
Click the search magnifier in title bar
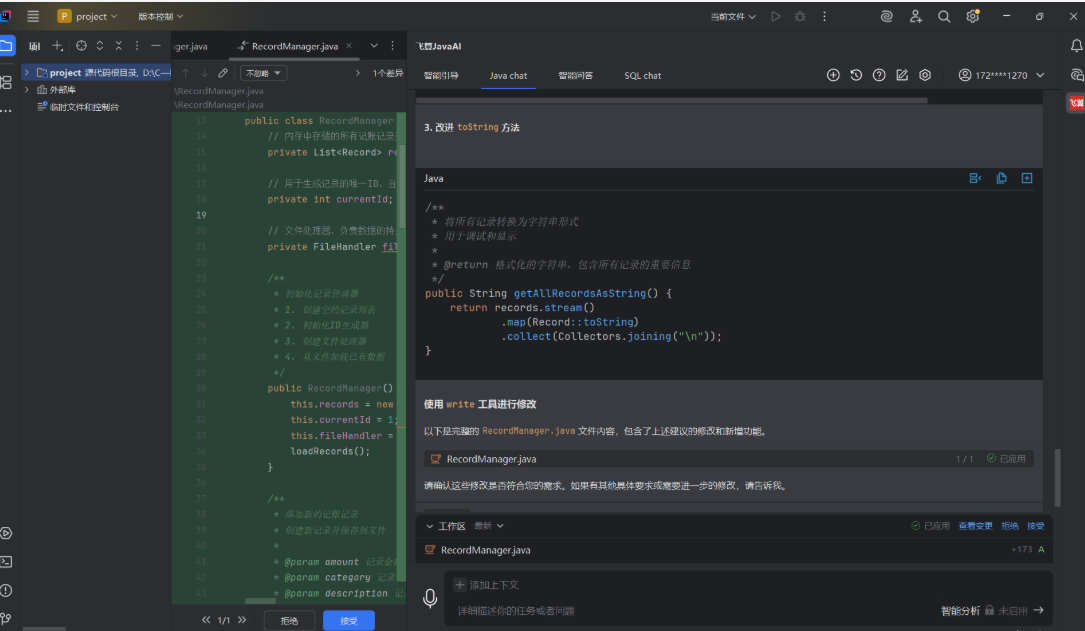944,16
